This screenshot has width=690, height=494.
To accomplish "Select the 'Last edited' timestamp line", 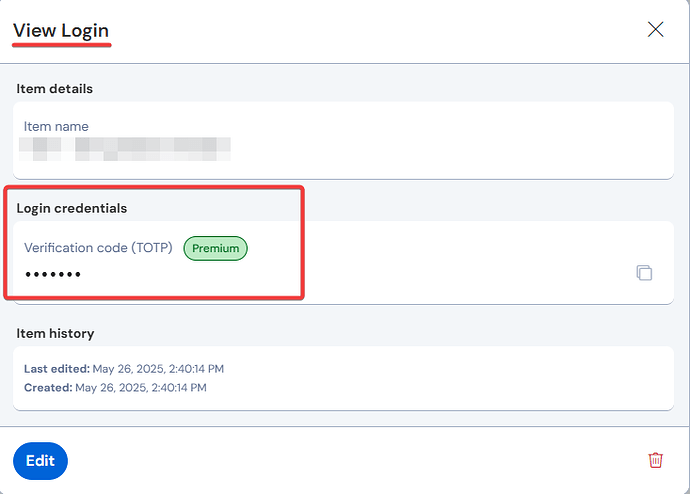I will point(124,369).
